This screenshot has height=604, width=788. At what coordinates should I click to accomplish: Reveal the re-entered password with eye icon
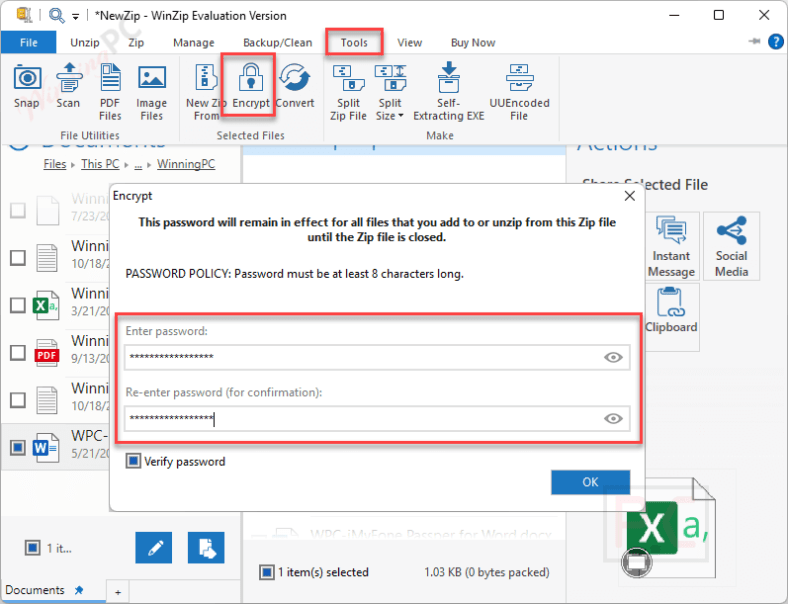(613, 419)
